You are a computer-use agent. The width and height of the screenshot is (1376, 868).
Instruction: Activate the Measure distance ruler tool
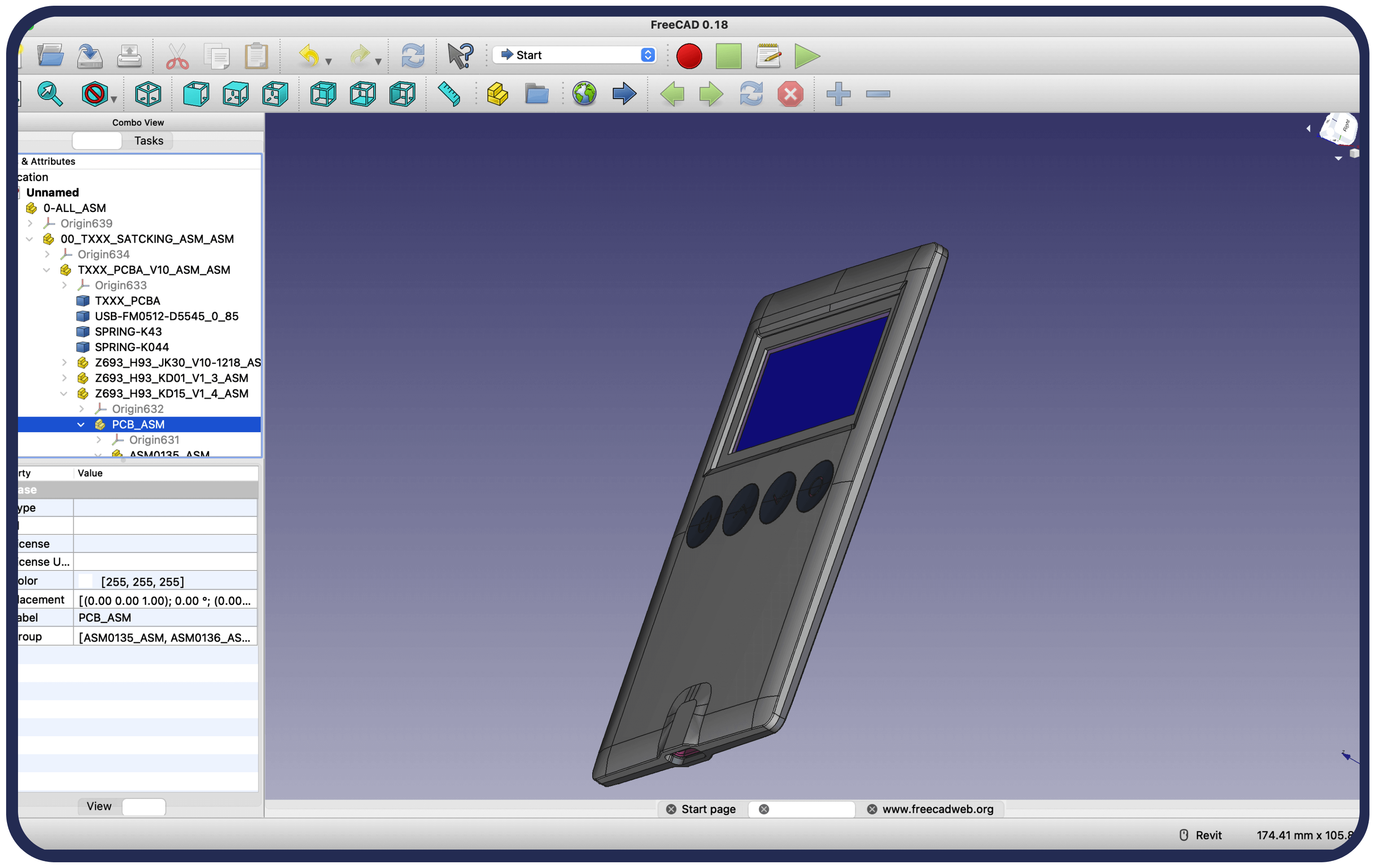point(449,94)
